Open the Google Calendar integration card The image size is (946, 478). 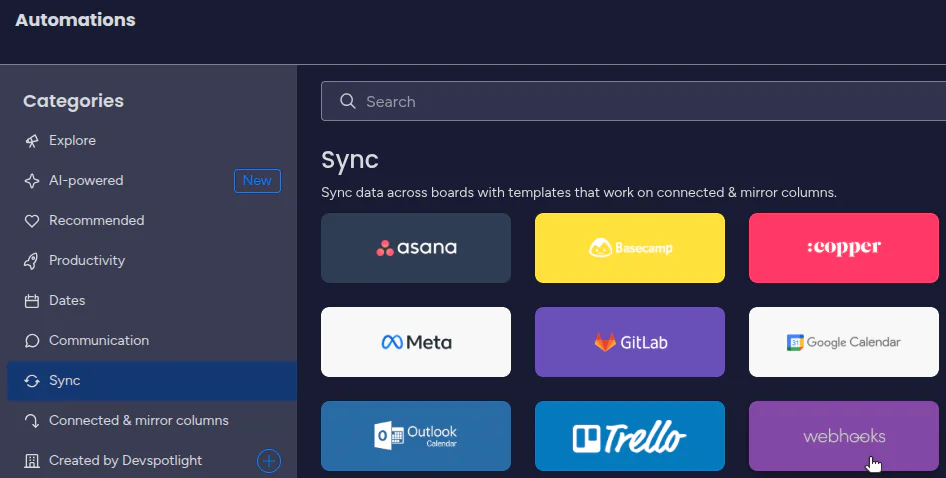click(843, 342)
